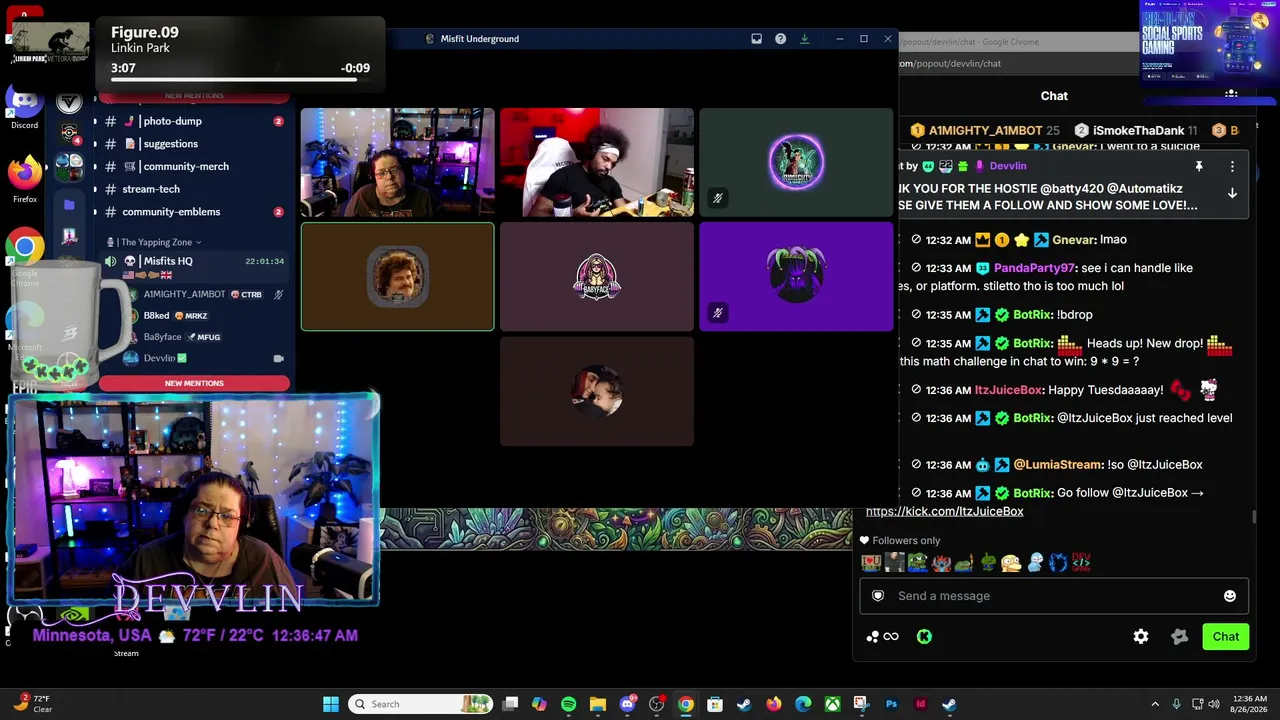Screen dimensions: 1280x720
Task: Open Microsoft Edge from the taskbar
Action: pyautogui.click(x=803, y=704)
